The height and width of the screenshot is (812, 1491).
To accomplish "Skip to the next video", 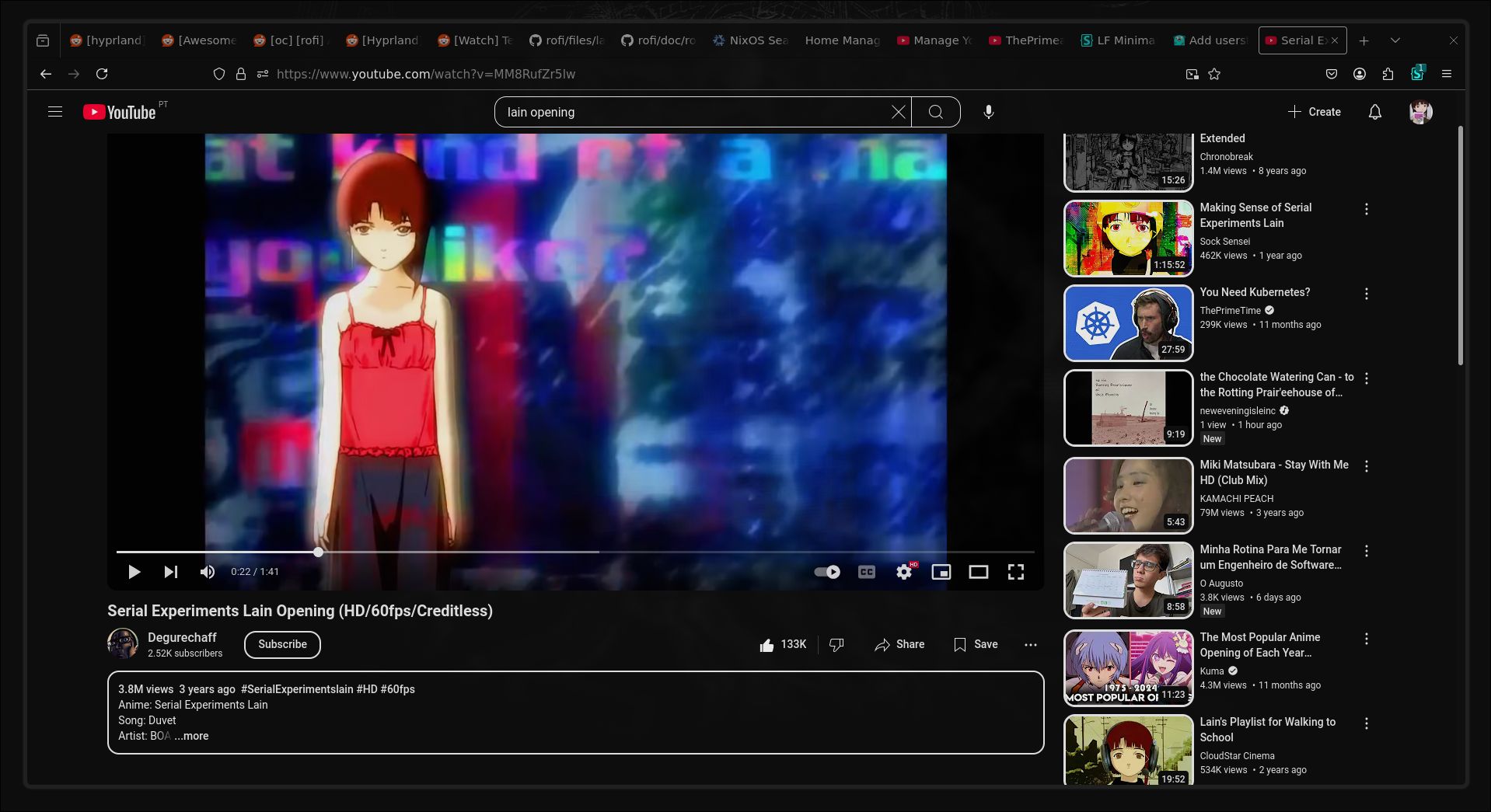I will [x=171, y=572].
